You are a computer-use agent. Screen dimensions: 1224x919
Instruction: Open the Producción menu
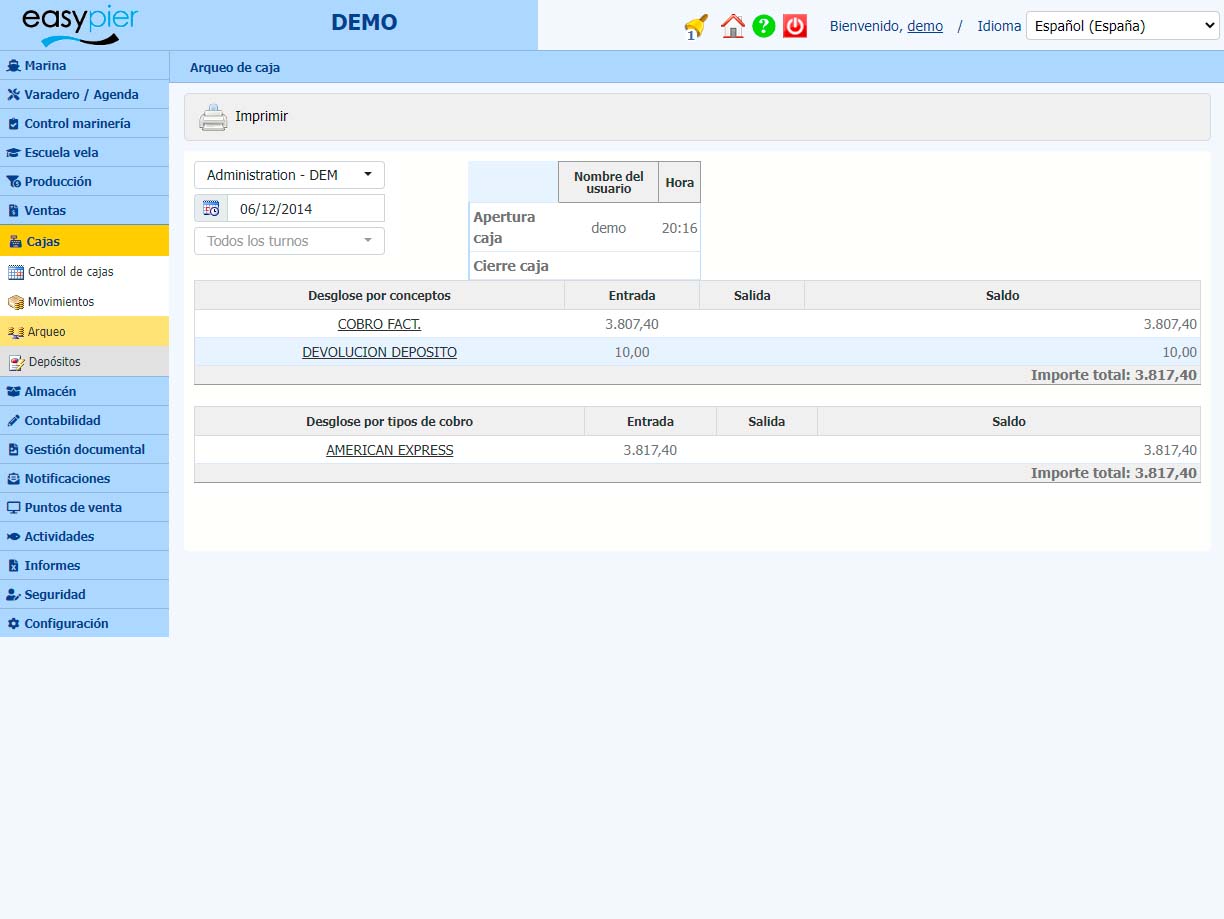point(84,182)
